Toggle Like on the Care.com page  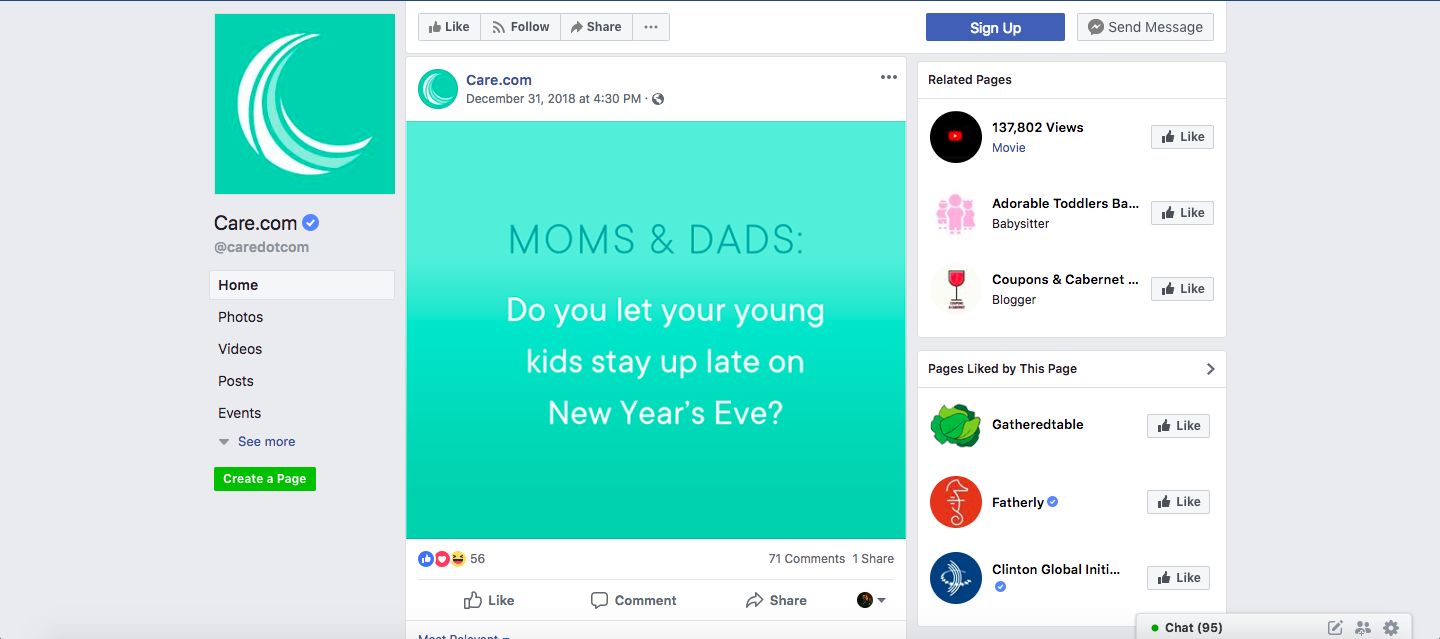click(x=449, y=27)
